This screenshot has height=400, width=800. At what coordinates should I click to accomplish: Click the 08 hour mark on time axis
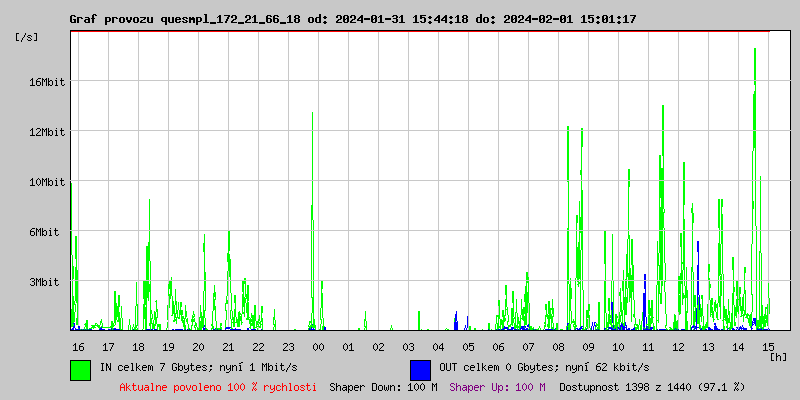(558, 346)
